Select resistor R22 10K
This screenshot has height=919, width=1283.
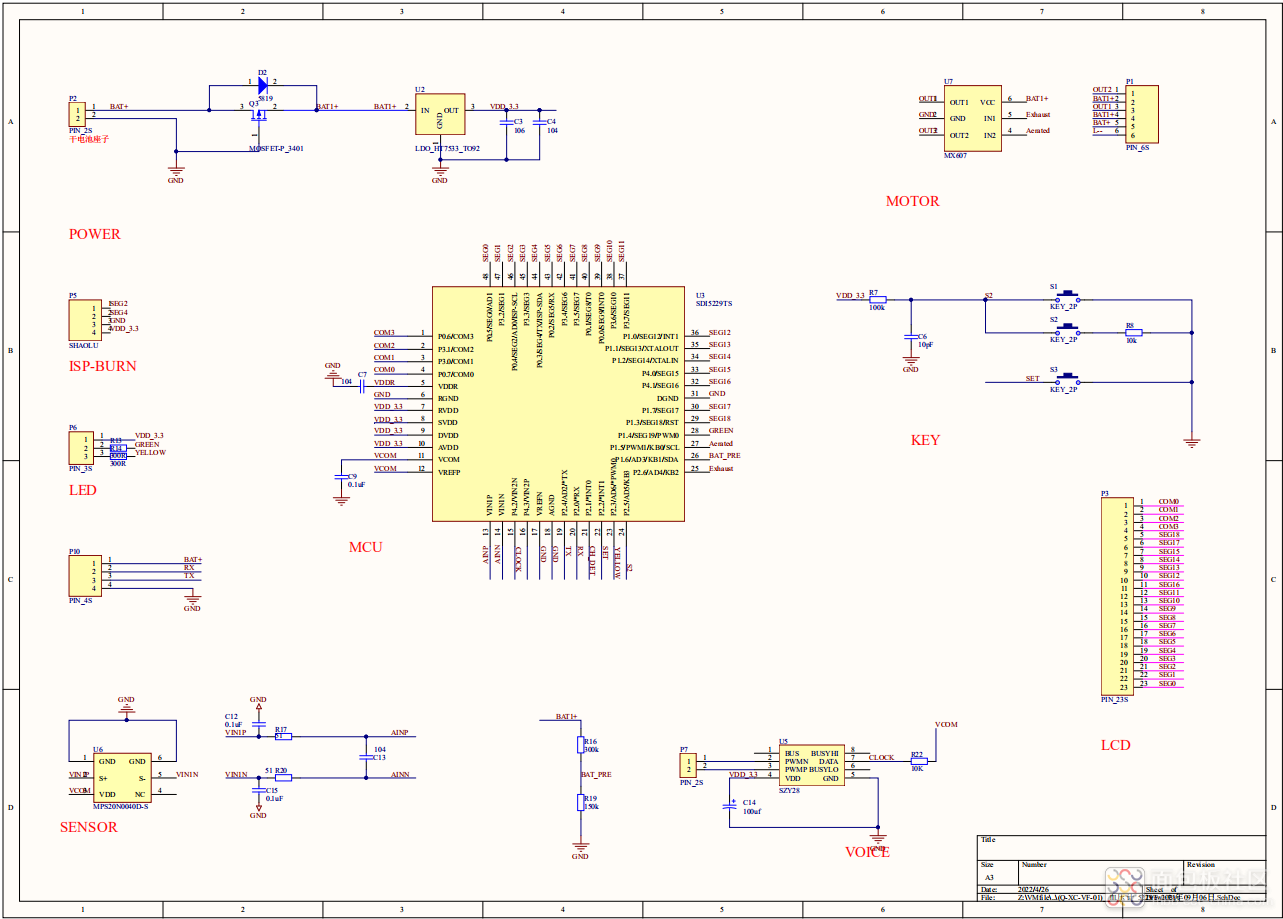pos(918,759)
